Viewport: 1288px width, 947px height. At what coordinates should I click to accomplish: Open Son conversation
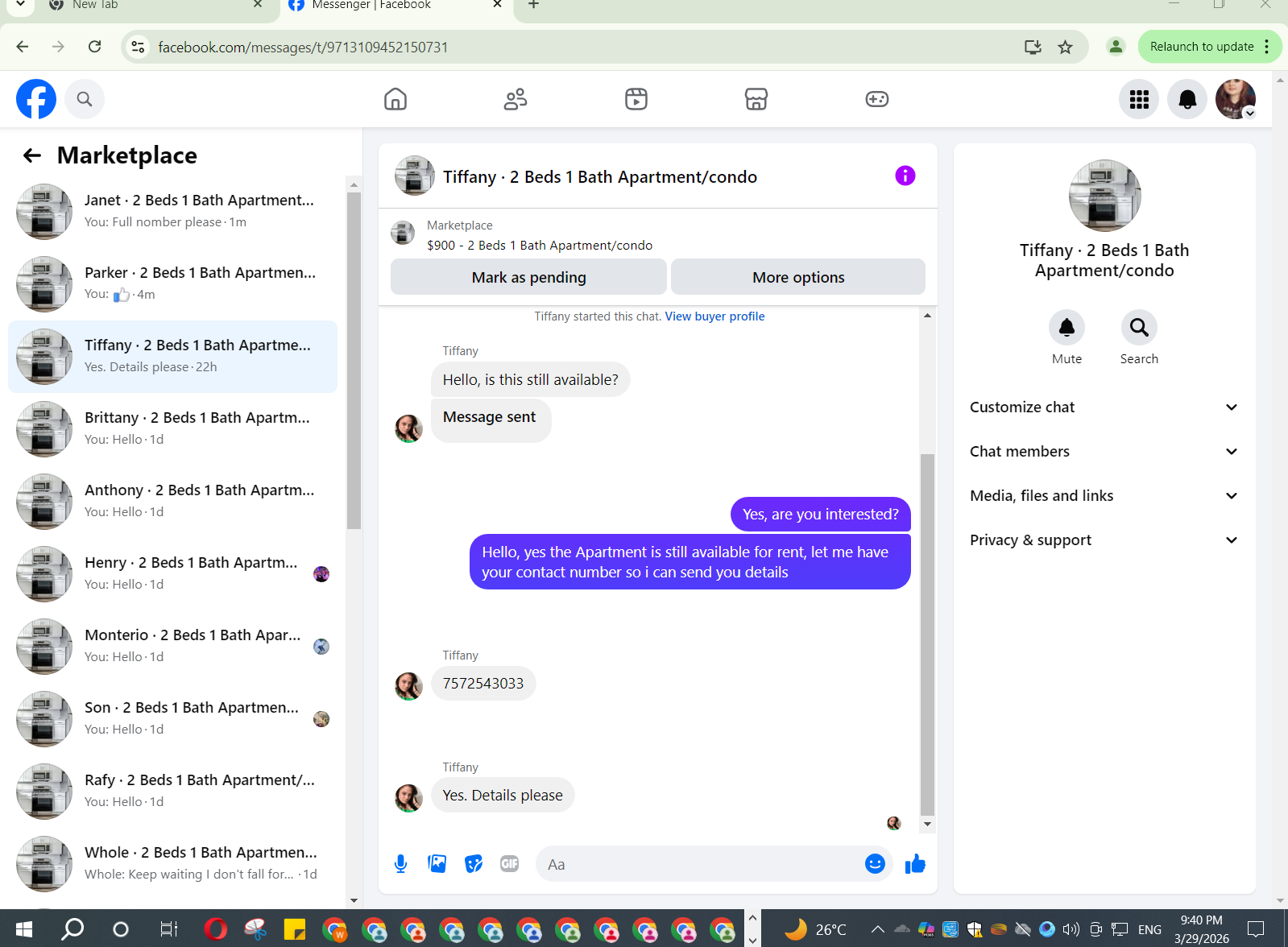tap(172, 719)
